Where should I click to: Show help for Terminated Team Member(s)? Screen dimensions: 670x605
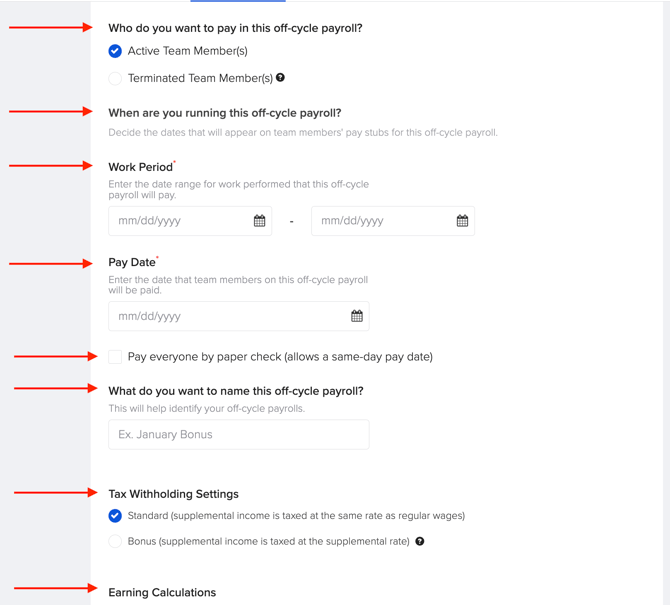(280, 78)
